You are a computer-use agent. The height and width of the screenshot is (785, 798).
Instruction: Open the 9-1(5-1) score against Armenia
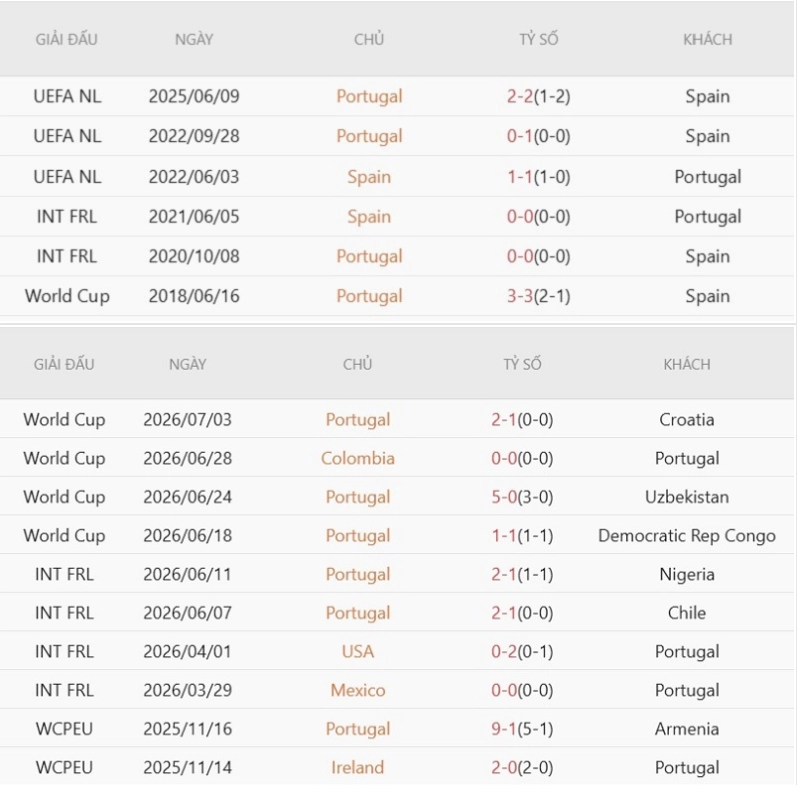(x=522, y=729)
